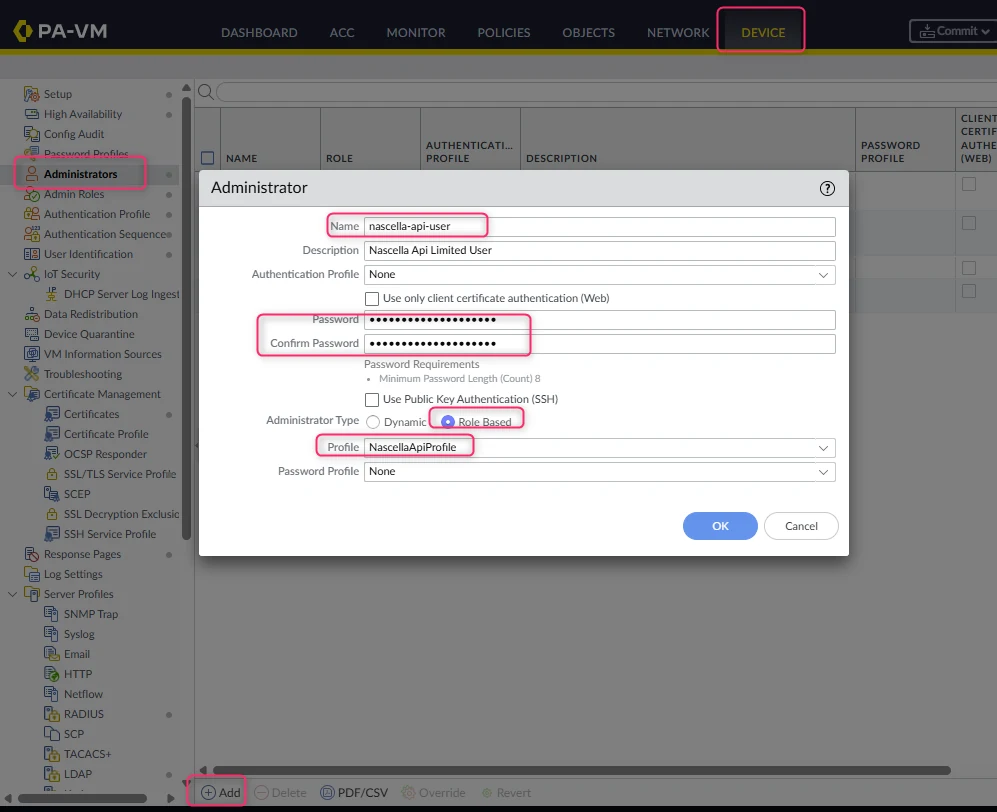Image resolution: width=997 pixels, height=812 pixels.
Task: Click the High Availability icon
Action: pos(31,114)
